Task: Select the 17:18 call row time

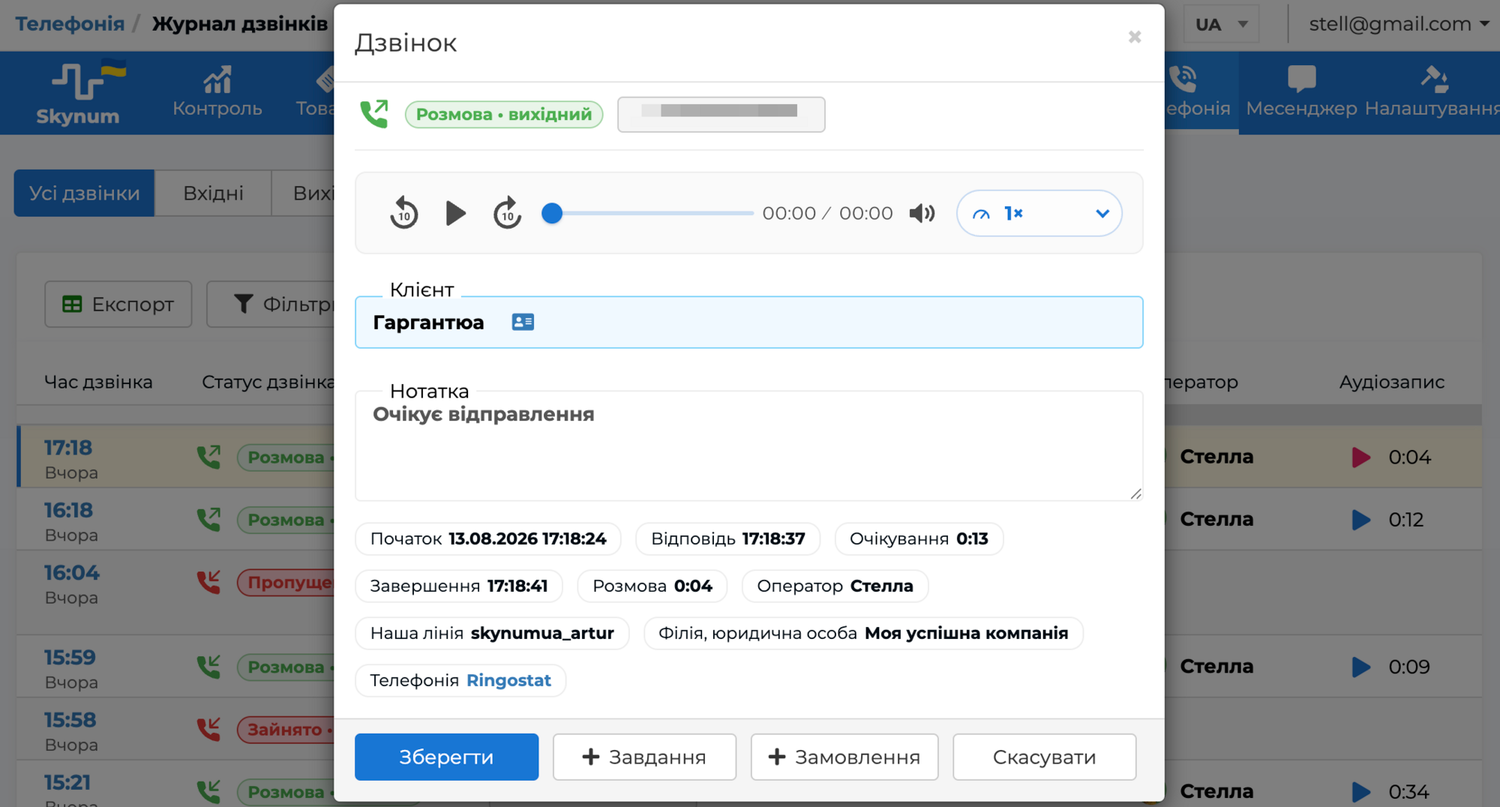Action: point(68,447)
